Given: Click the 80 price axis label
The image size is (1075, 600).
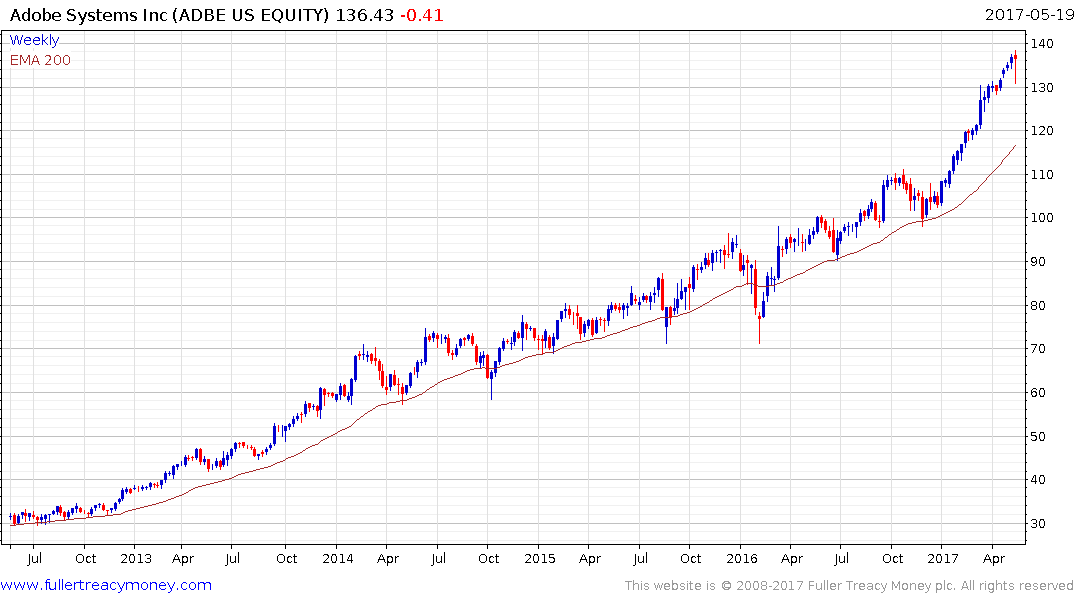Looking at the screenshot, I should pos(1038,305).
